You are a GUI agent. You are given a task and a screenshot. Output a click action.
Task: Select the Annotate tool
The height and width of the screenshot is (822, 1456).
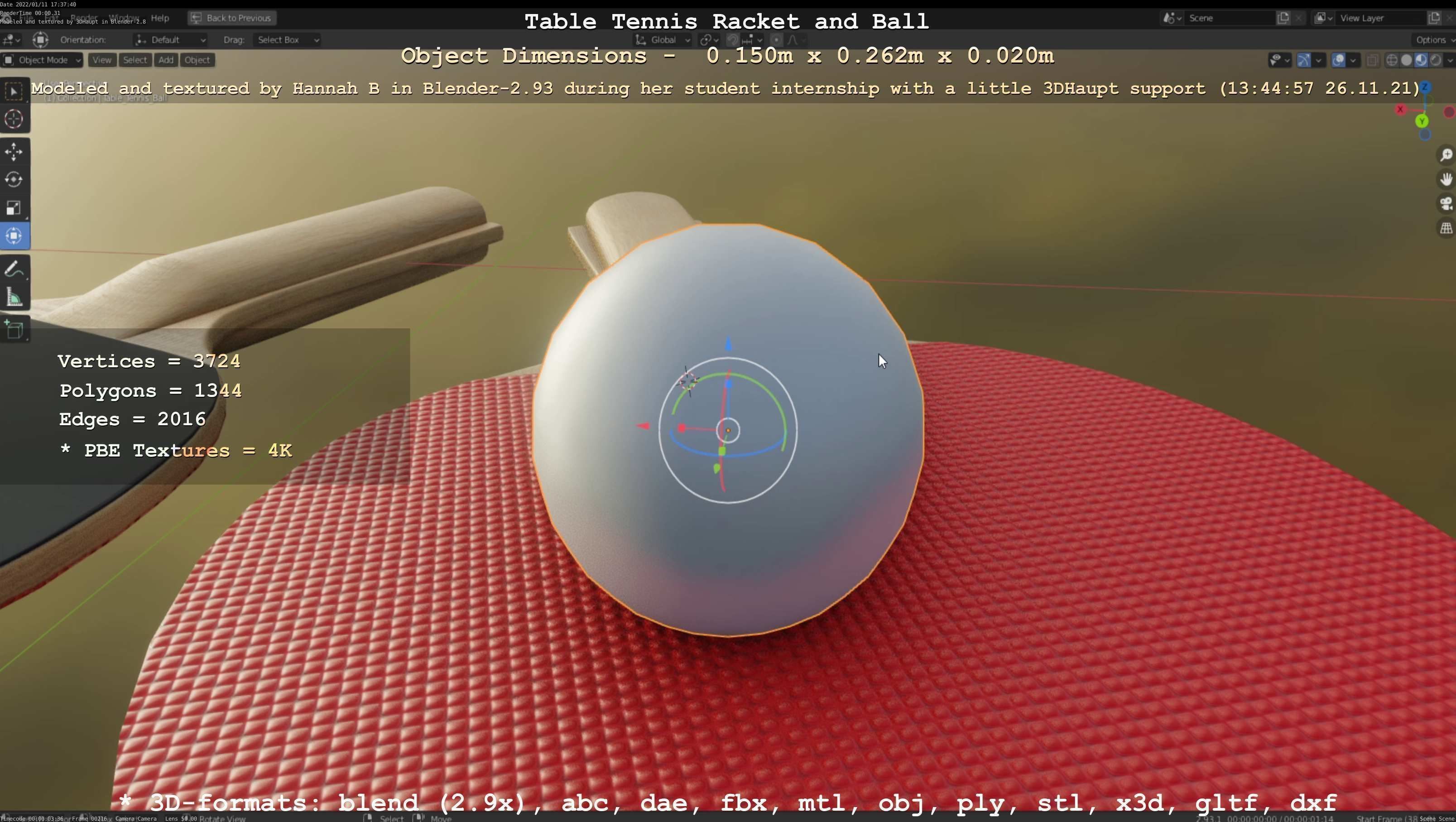[14, 269]
